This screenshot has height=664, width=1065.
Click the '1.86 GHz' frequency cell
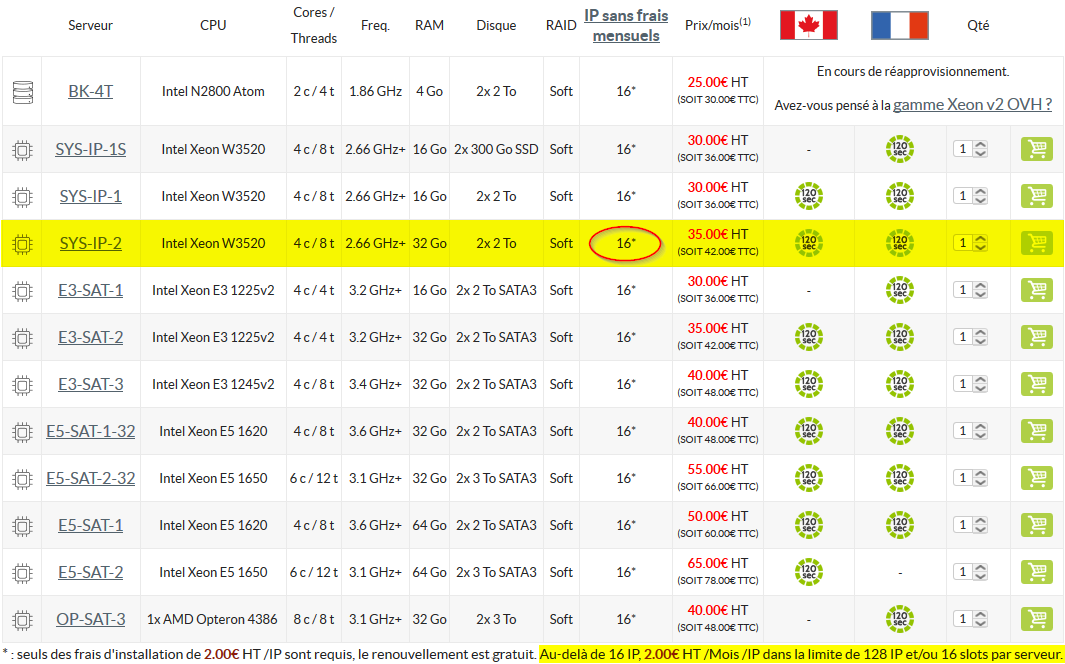[x=376, y=91]
